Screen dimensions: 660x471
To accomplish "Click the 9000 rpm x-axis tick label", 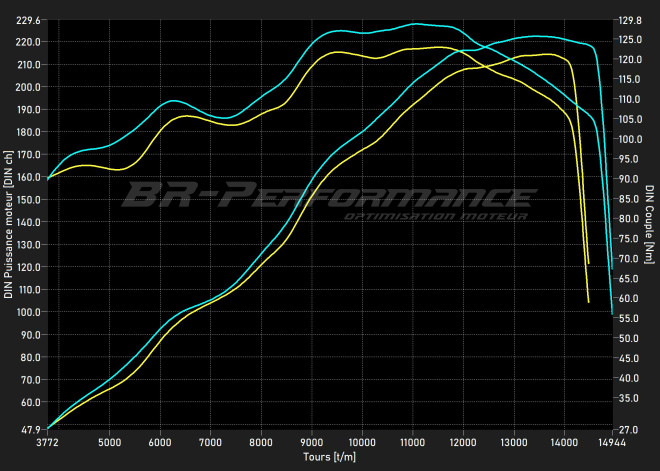I will (x=311, y=441).
